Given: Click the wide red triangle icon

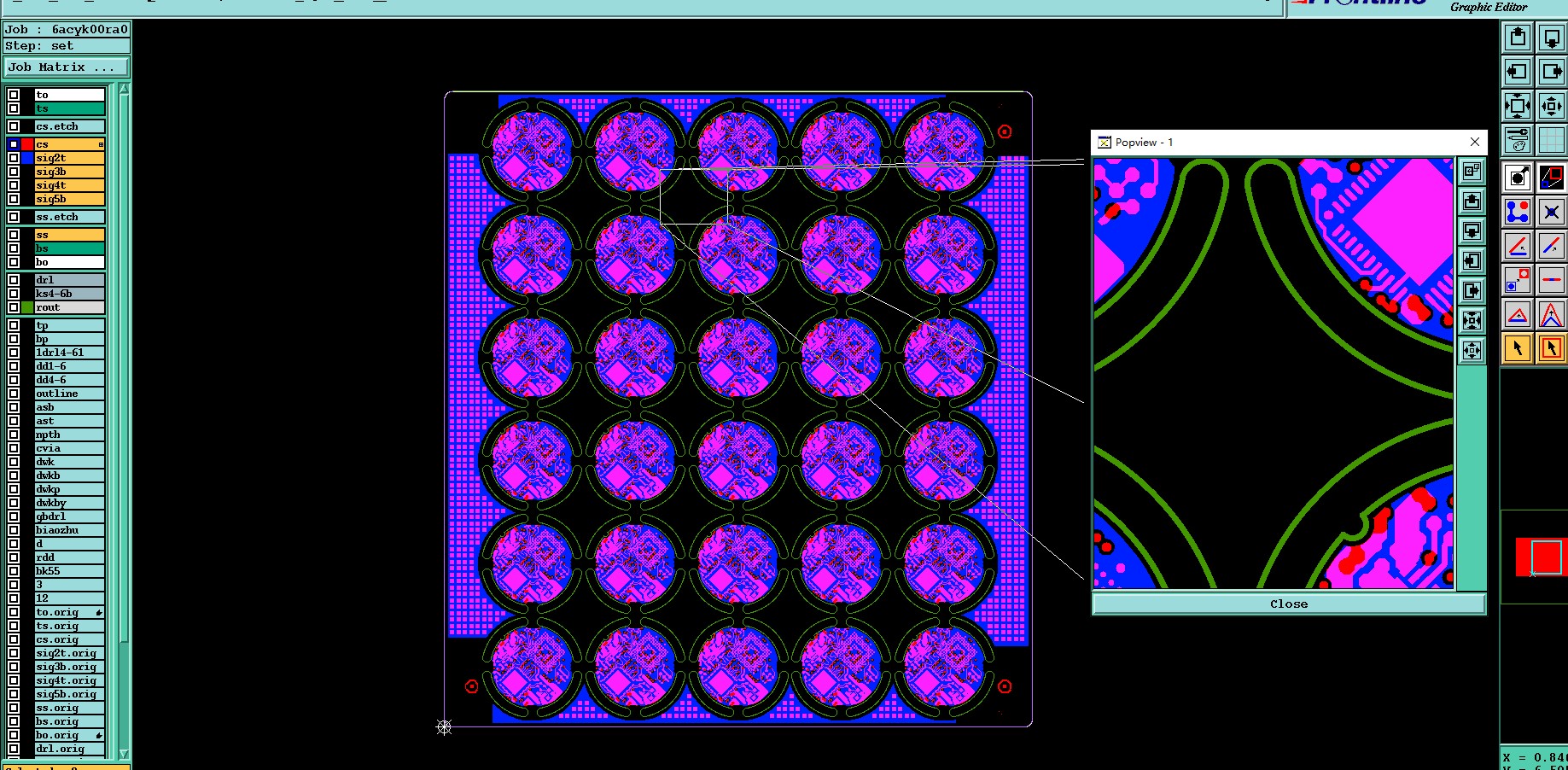Looking at the screenshot, I should pyautogui.click(x=1518, y=314).
